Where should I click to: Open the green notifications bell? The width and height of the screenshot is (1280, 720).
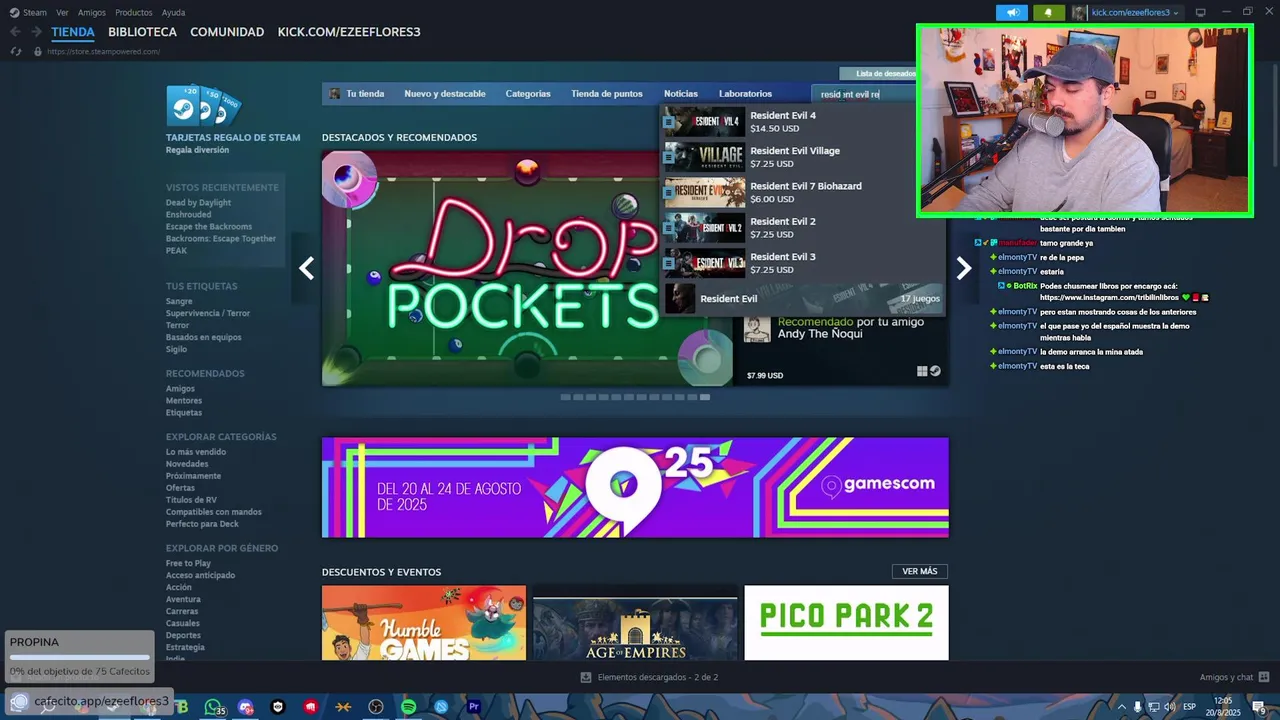(x=1049, y=13)
